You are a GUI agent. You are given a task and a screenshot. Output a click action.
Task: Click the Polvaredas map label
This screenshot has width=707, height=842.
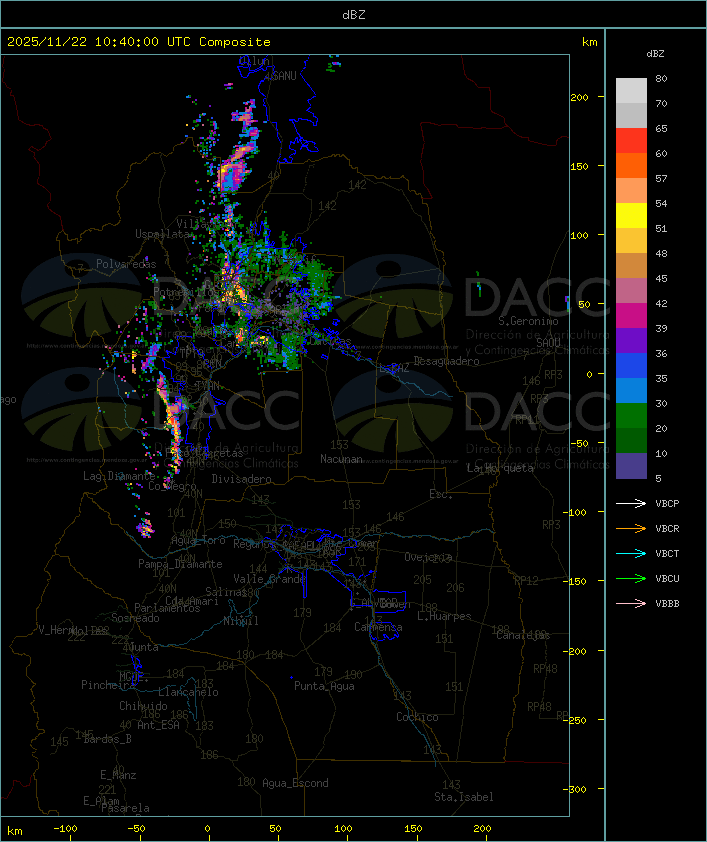point(126,264)
